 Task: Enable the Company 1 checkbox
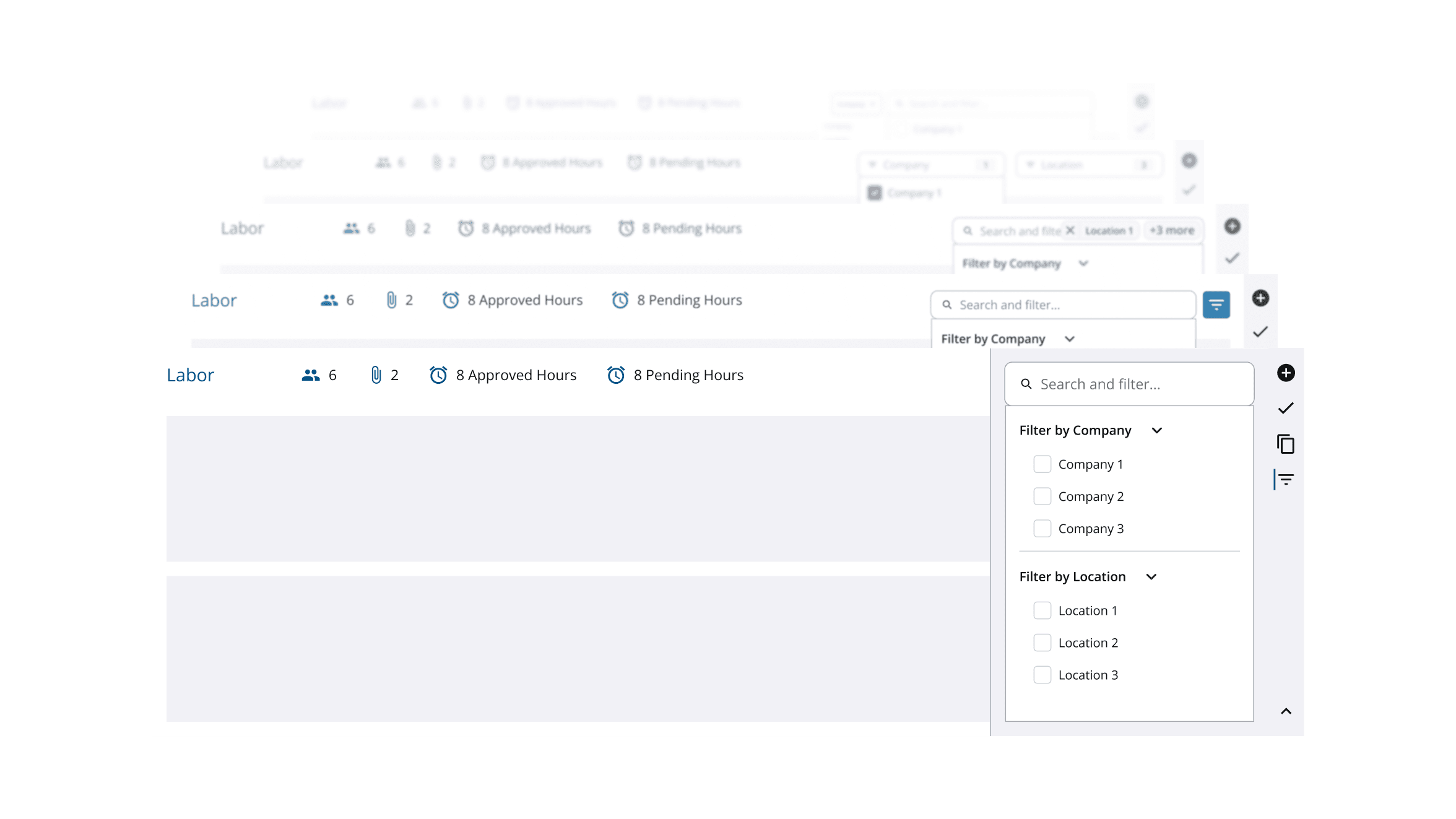click(1042, 464)
